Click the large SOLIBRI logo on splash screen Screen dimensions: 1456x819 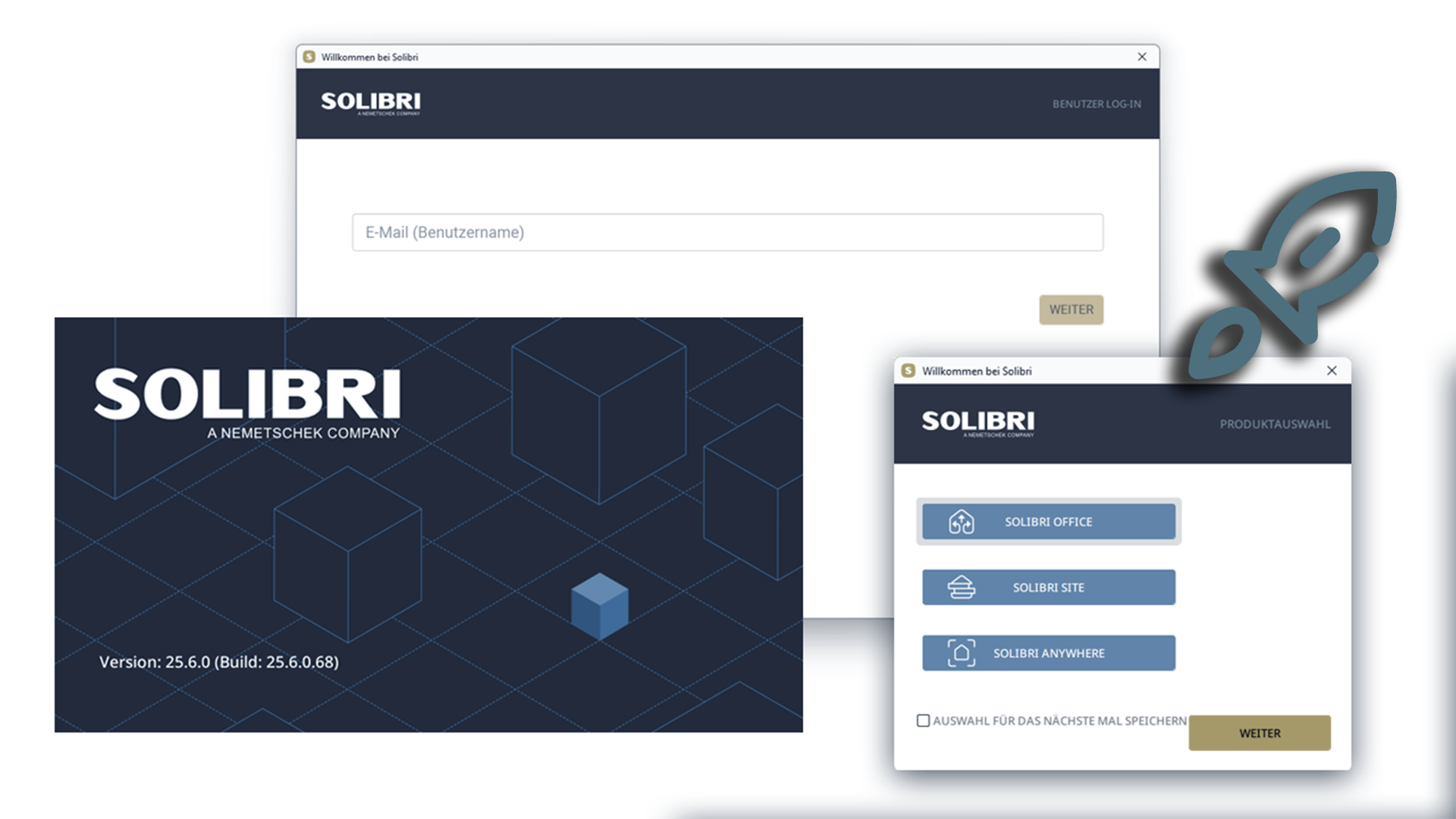pyautogui.click(x=248, y=403)
